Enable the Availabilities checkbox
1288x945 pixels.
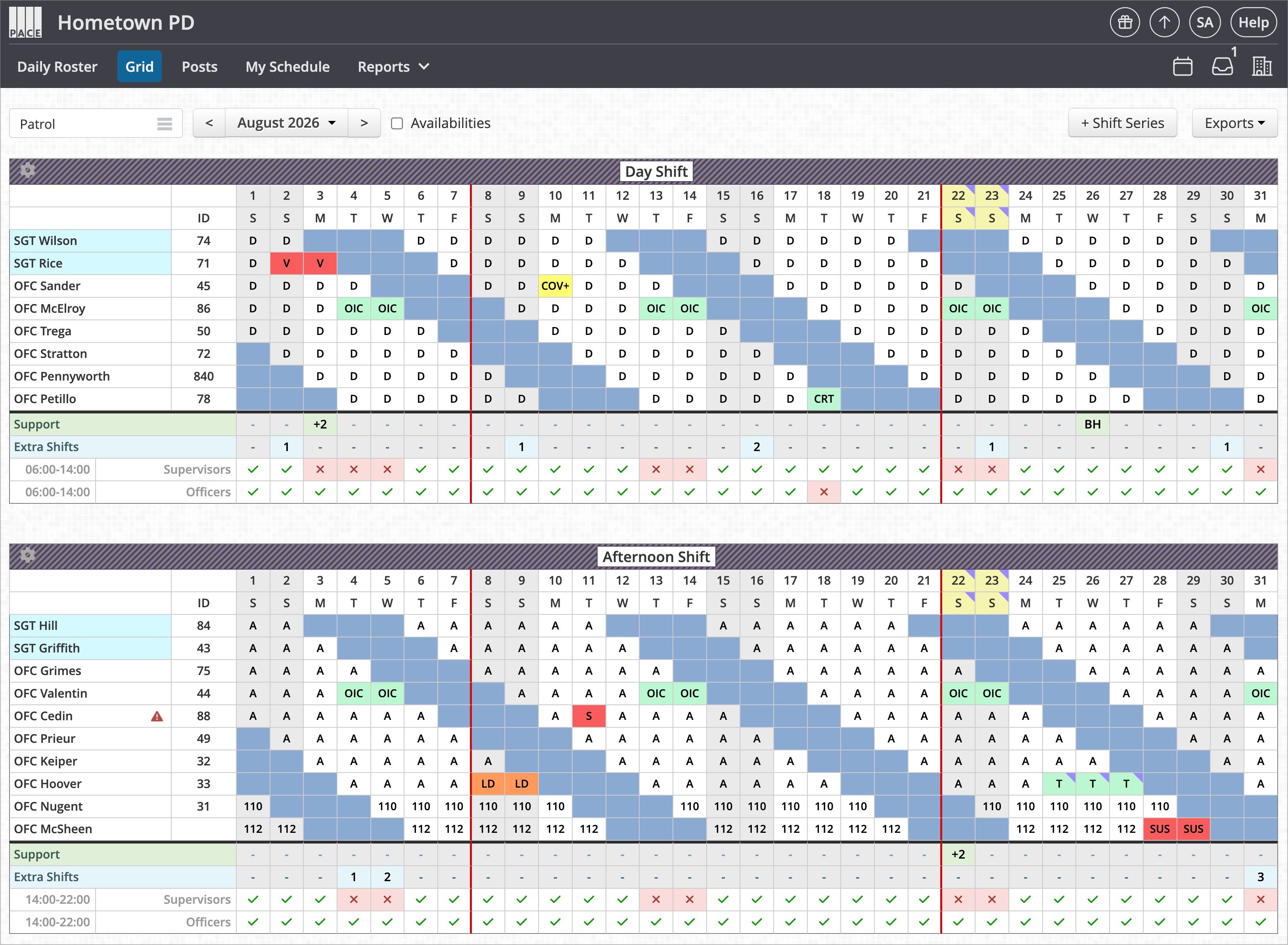click(x=397, y=124)
